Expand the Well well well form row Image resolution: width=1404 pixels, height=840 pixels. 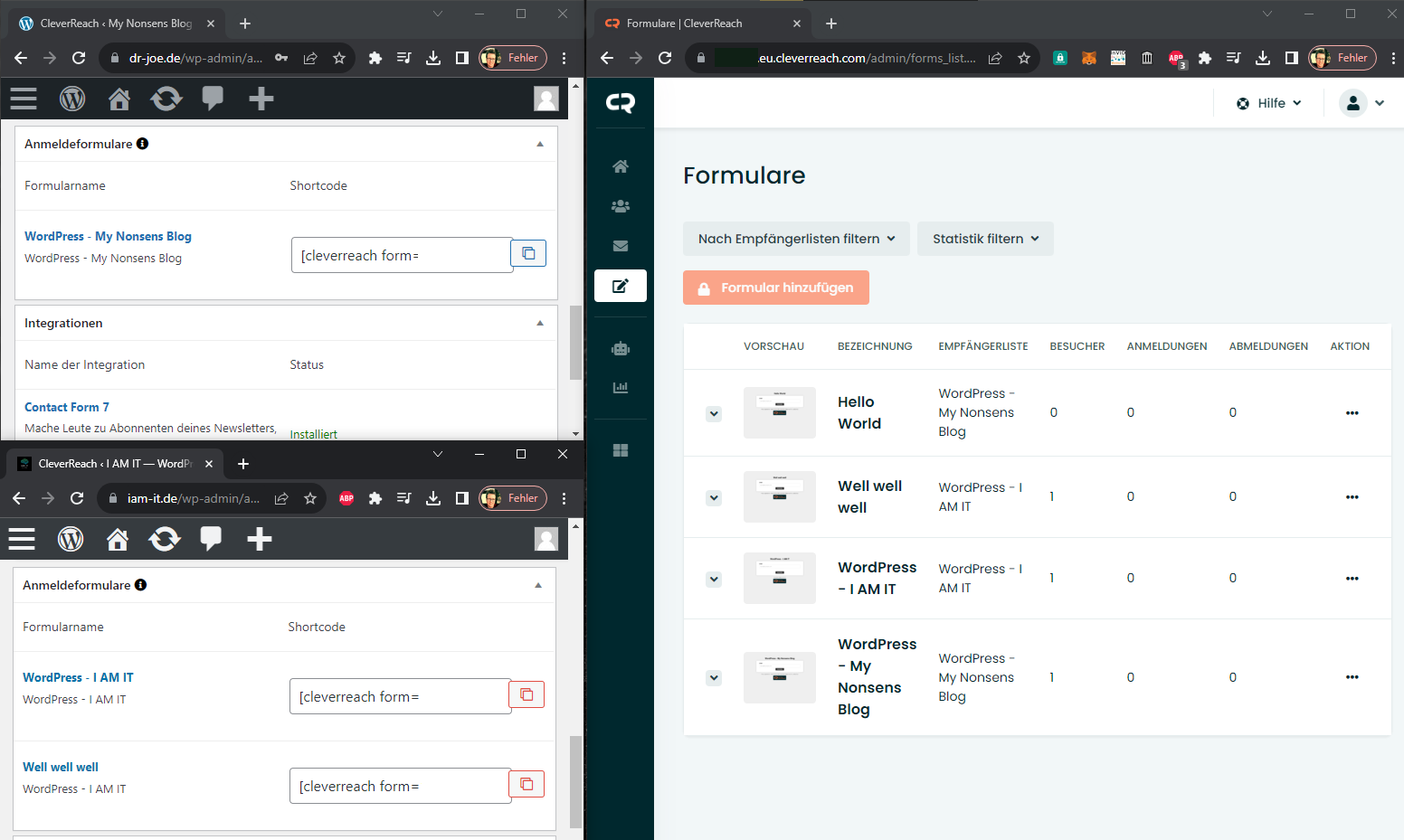[x=714, y=498]
